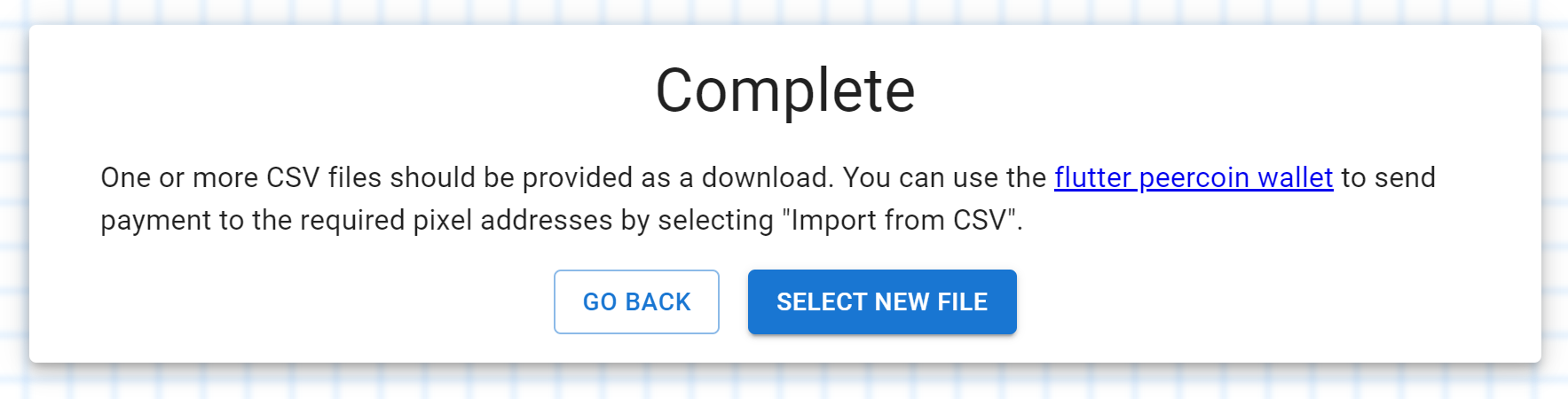
Task: Choose SELECT NEW FILE
Action: [882, 302]
